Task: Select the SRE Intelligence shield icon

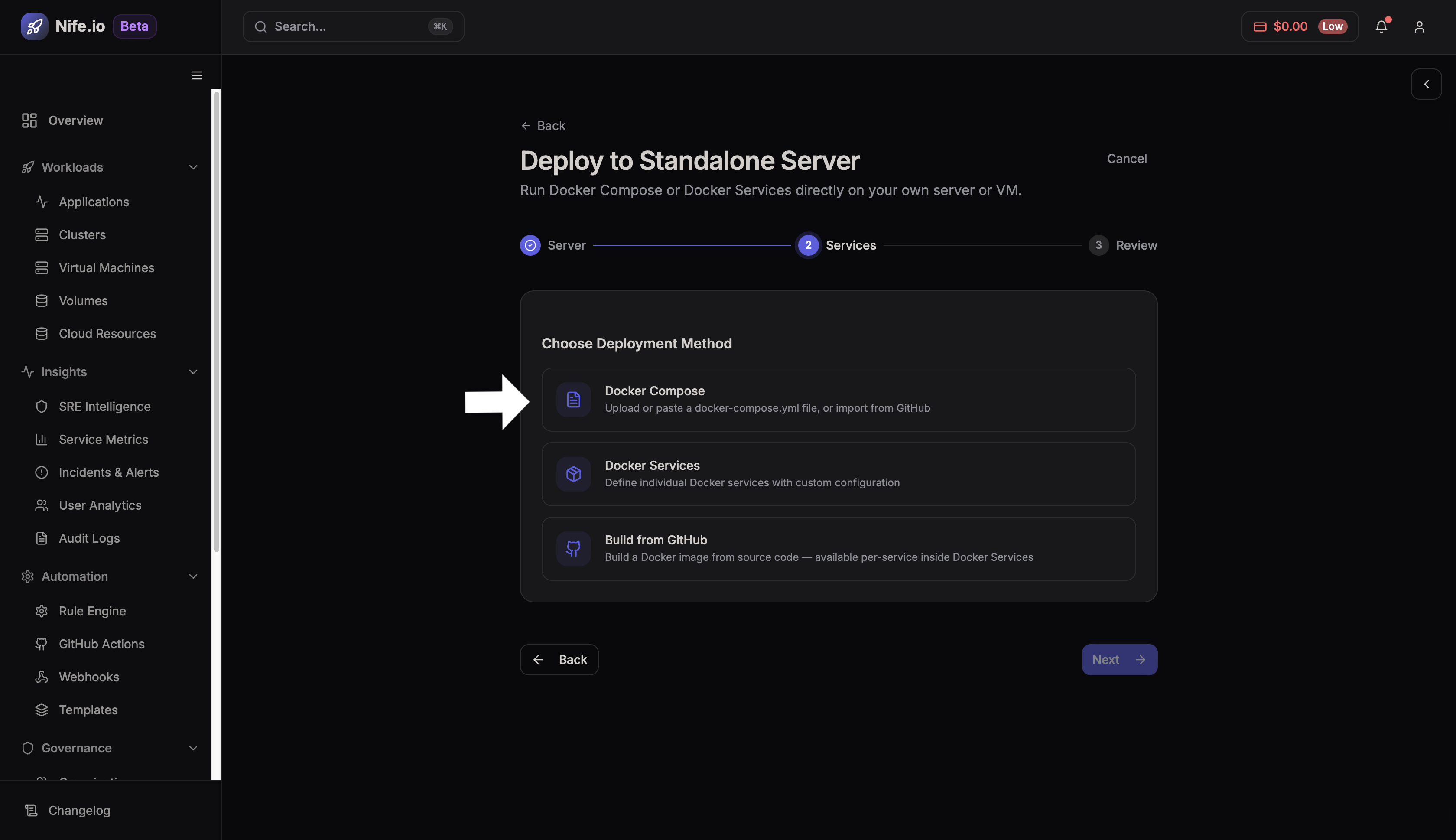Action: point(42,406)
